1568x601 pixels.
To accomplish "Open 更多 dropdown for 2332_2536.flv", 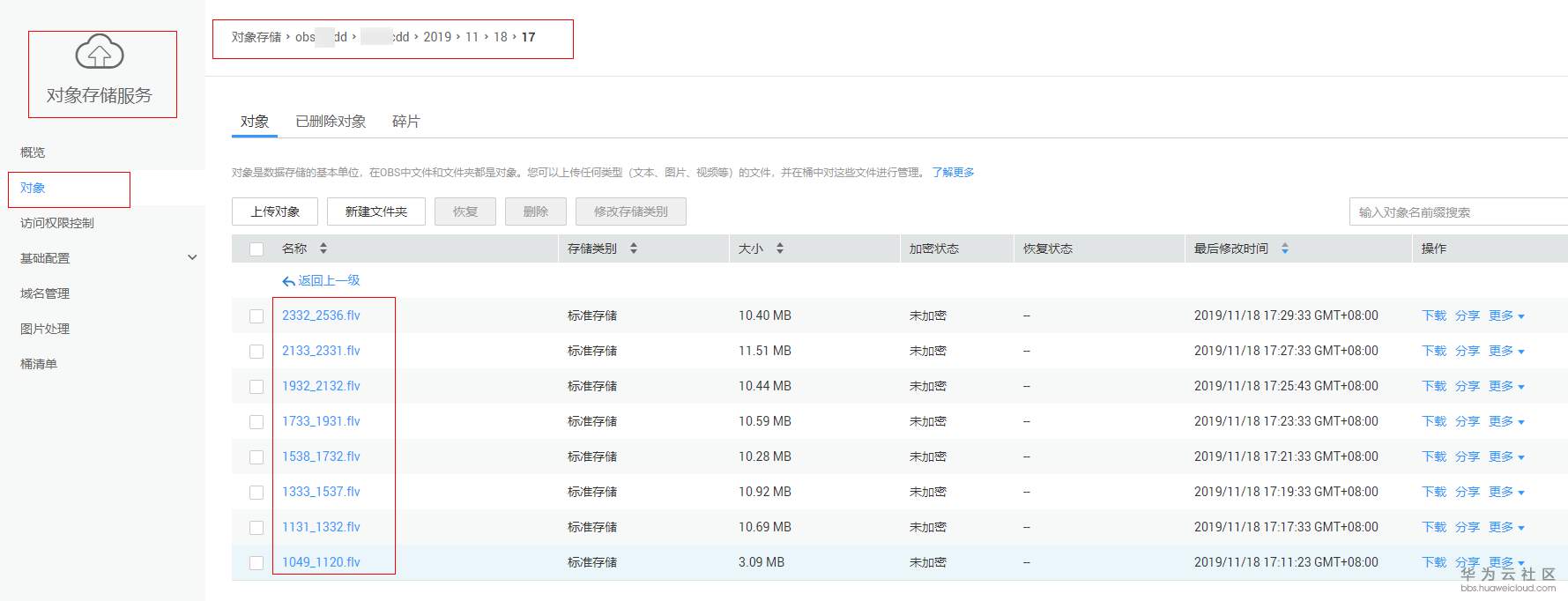I will [x=1506, y=315].
